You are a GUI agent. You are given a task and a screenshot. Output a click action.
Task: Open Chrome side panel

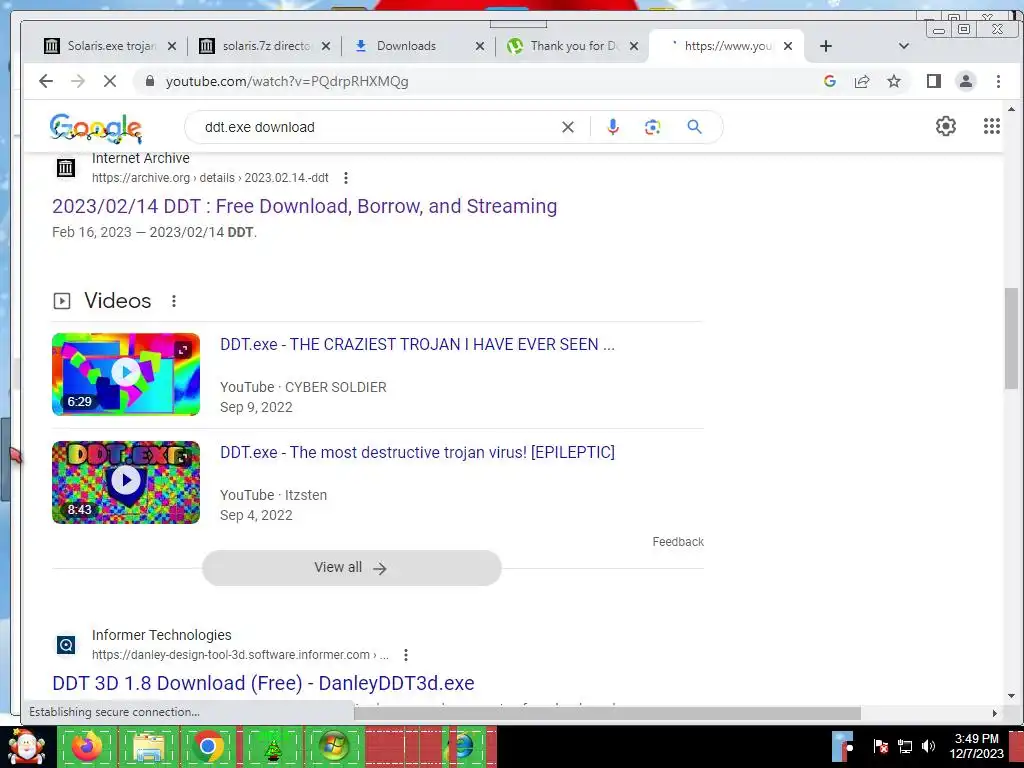point(934,81)
